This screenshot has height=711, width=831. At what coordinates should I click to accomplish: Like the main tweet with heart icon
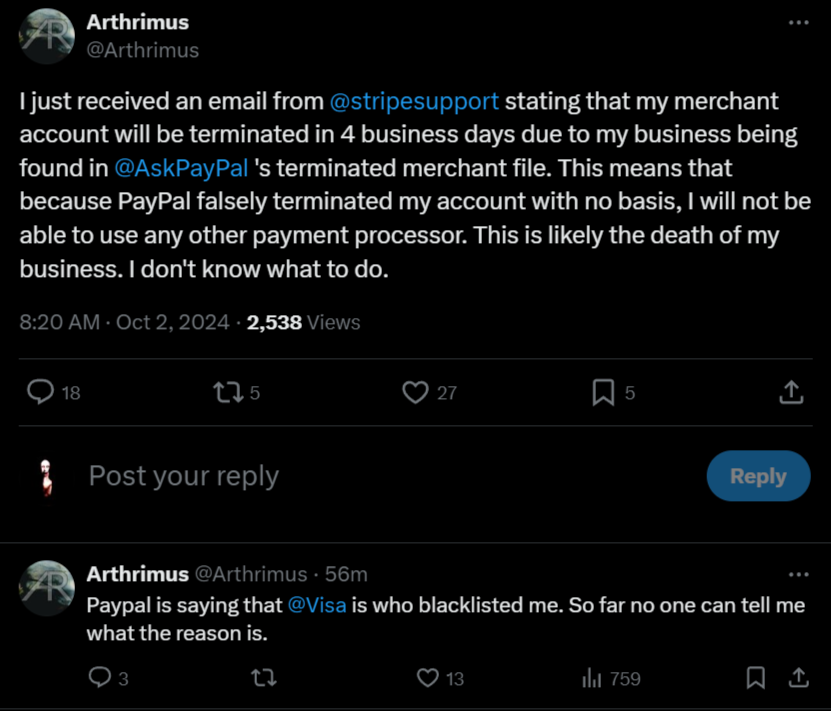[415, 393]
